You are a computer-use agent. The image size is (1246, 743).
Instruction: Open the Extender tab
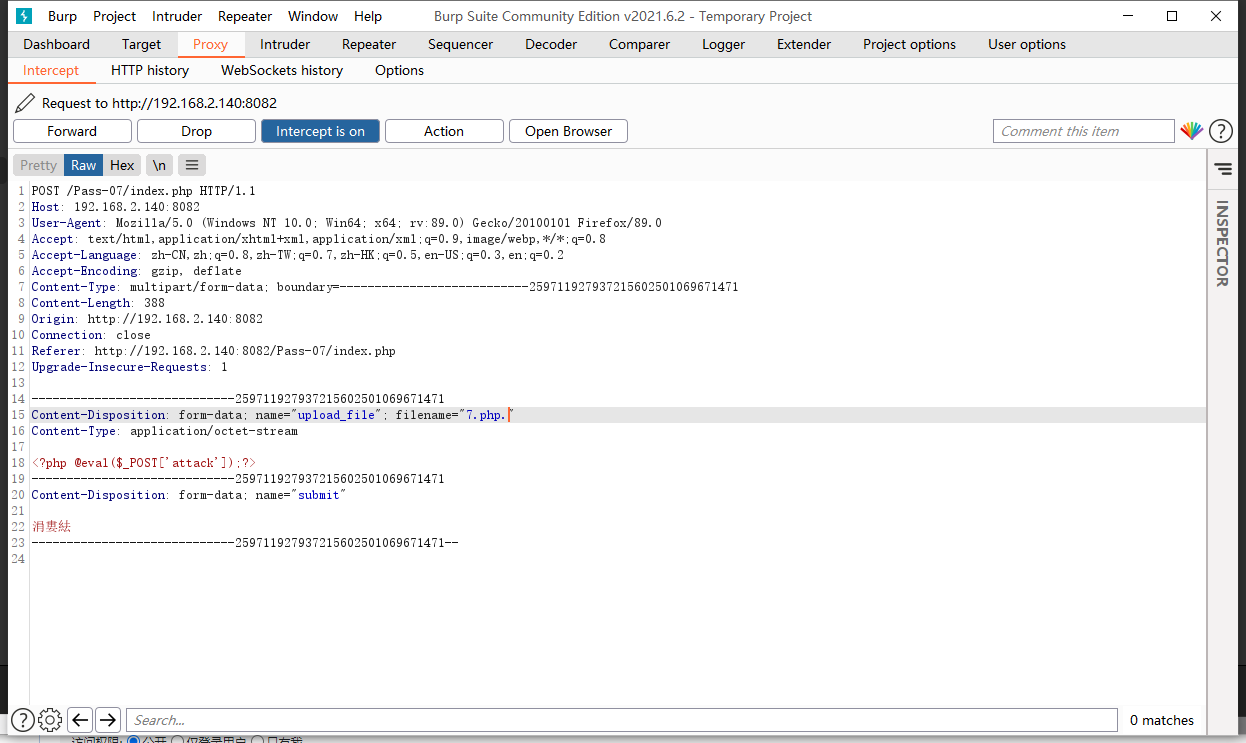click(804, 44)
